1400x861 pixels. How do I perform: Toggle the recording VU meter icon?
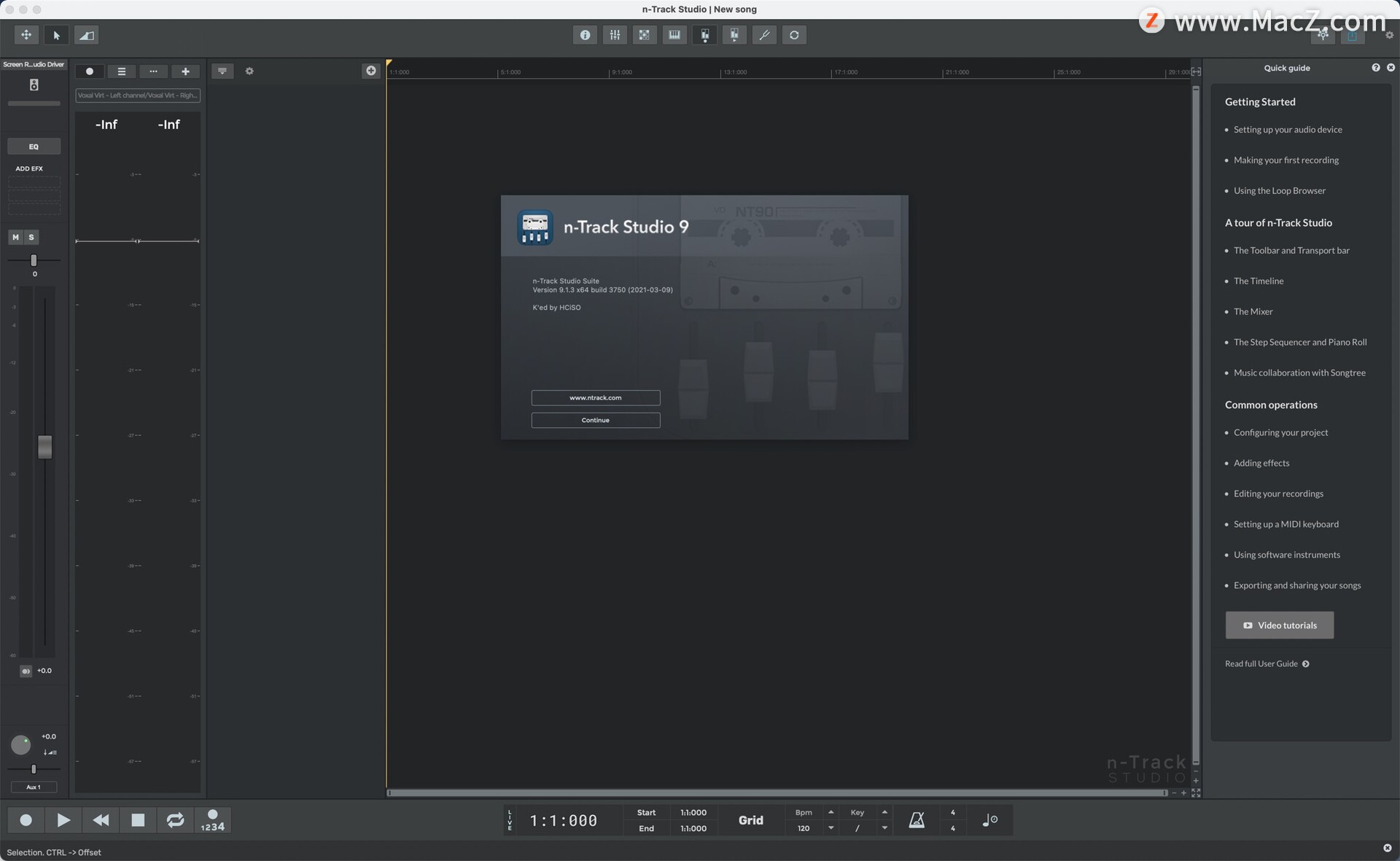click(x=704, y=35)
